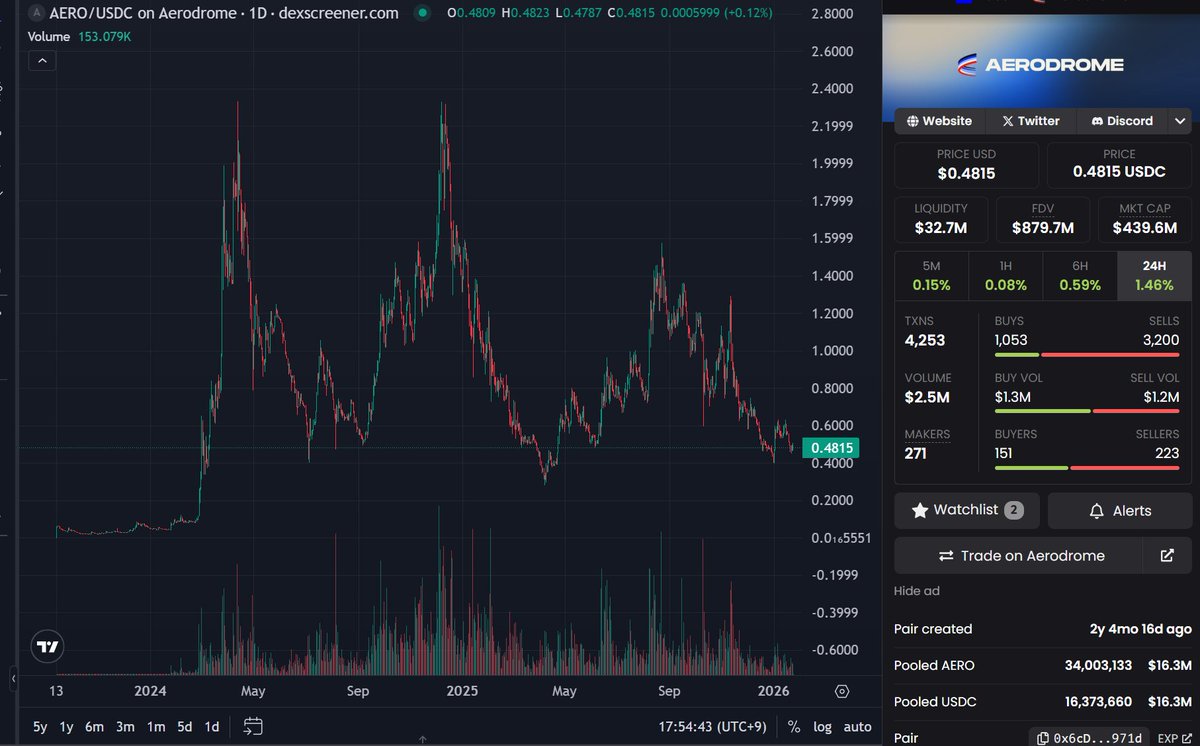
Task: Click the green market status dot
Action: [422, 13]
